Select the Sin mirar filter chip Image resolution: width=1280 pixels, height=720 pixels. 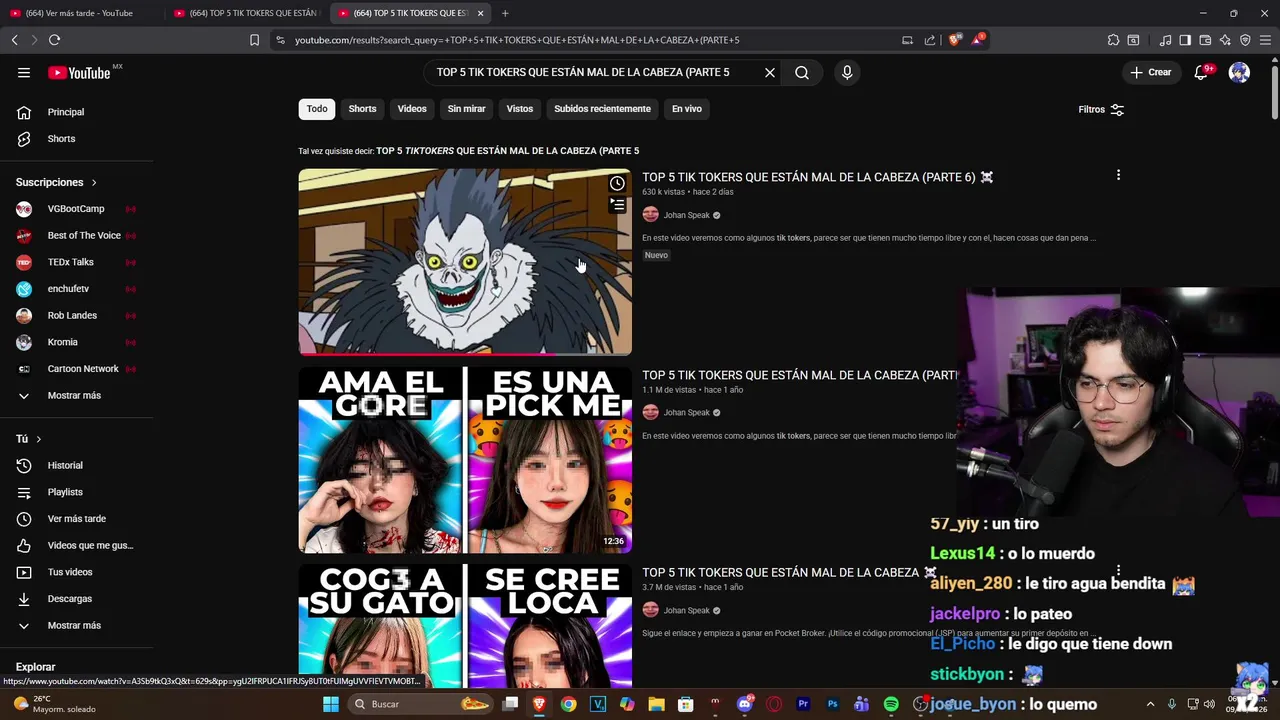466,109
